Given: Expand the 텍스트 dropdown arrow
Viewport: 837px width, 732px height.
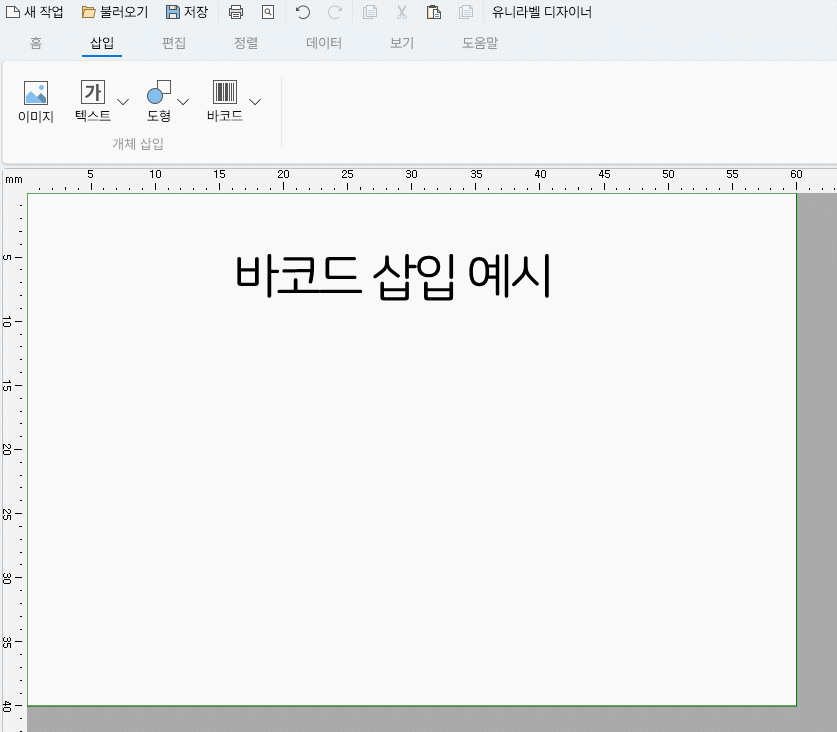Looking at the screenshot, I should point(123,101).
